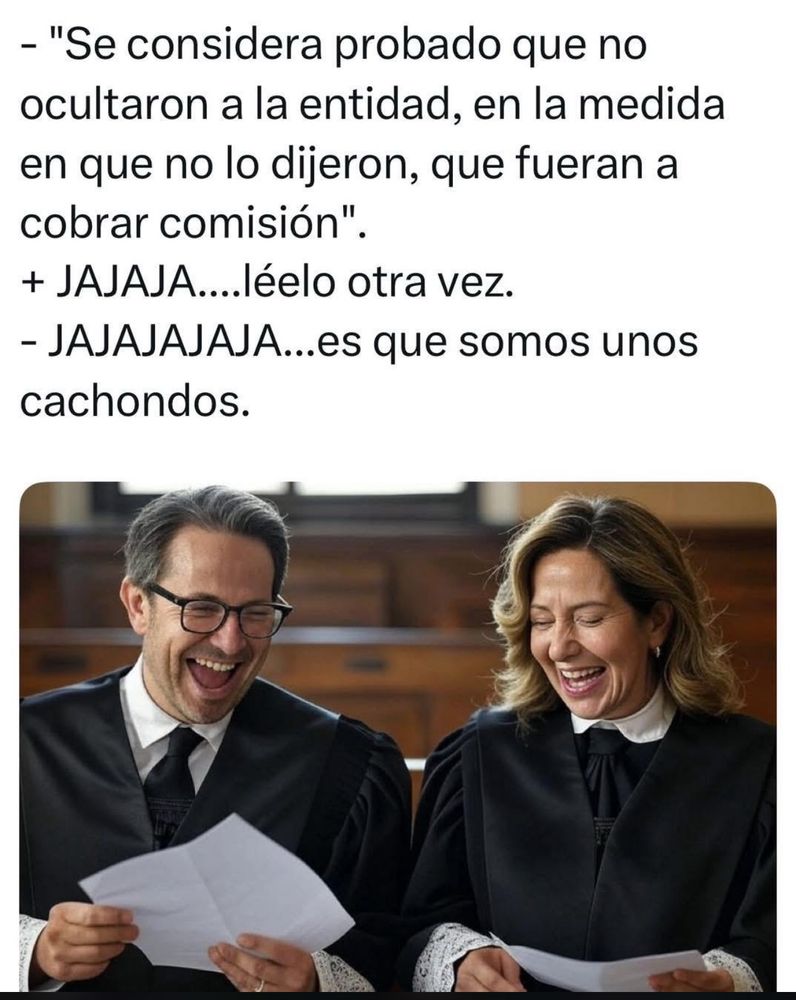Click the ring on the man's finger
The image size is (796, 1000).
(260, 986)
